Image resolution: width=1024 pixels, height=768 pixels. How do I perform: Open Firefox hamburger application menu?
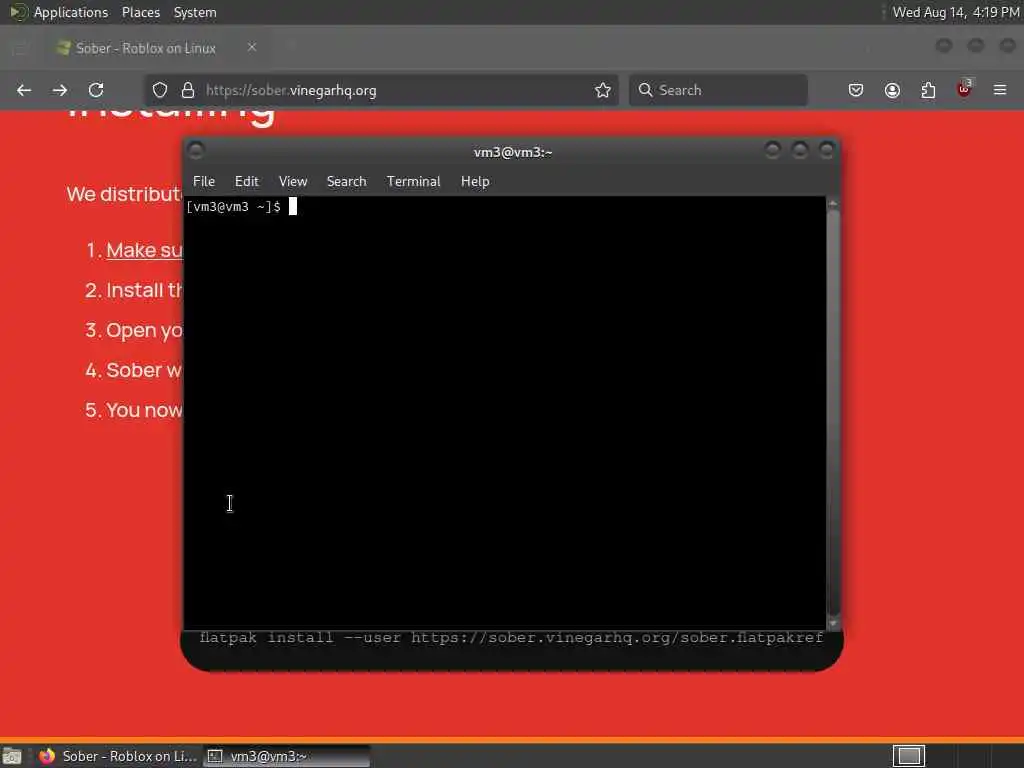(x=1000, y=90)
